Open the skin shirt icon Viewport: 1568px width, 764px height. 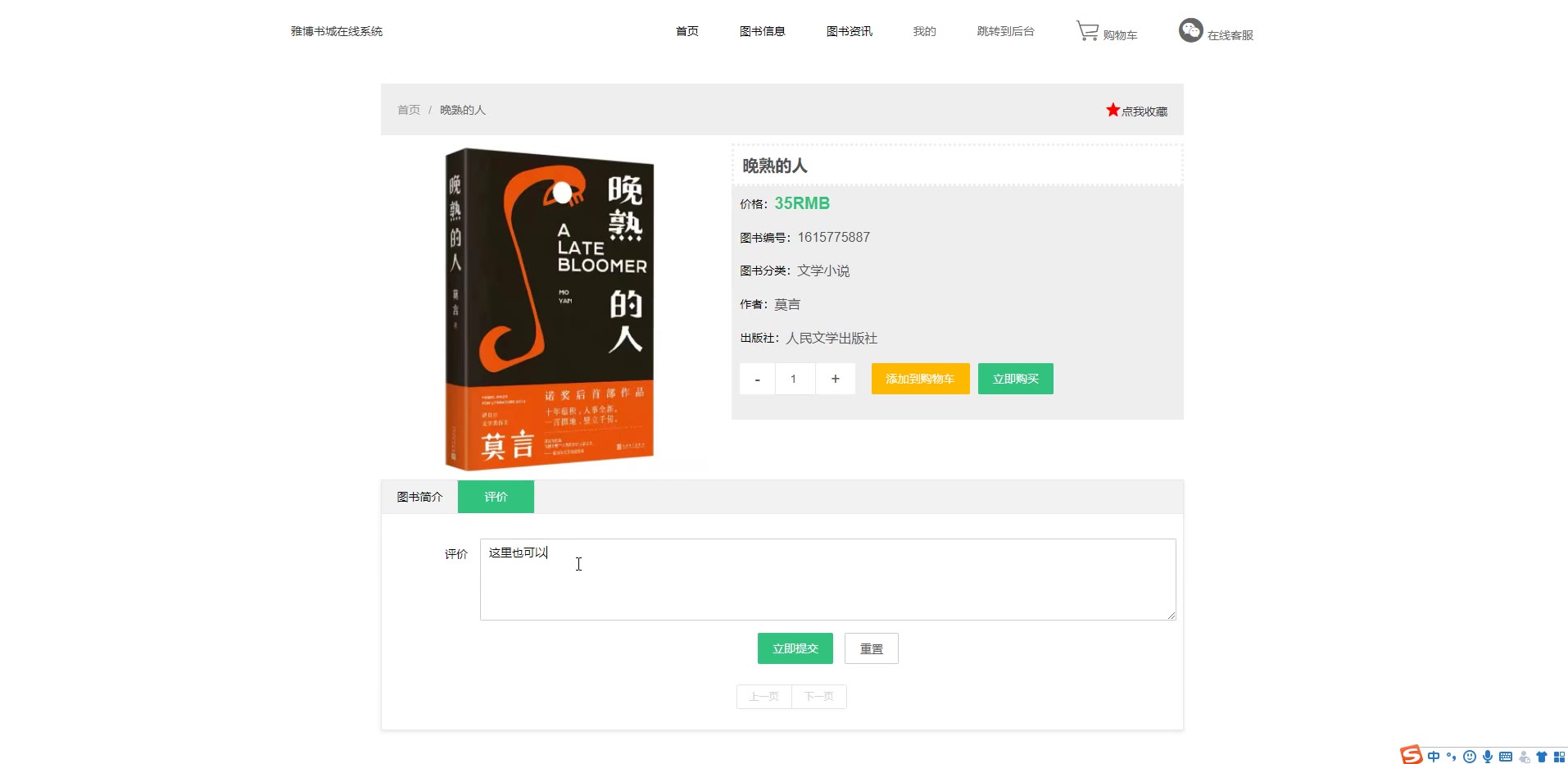point(1542,757)
